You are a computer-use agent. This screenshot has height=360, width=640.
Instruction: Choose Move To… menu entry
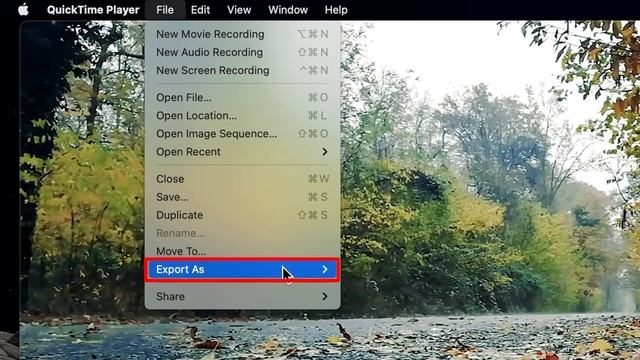pyautogui.click(x=242, y=251)
